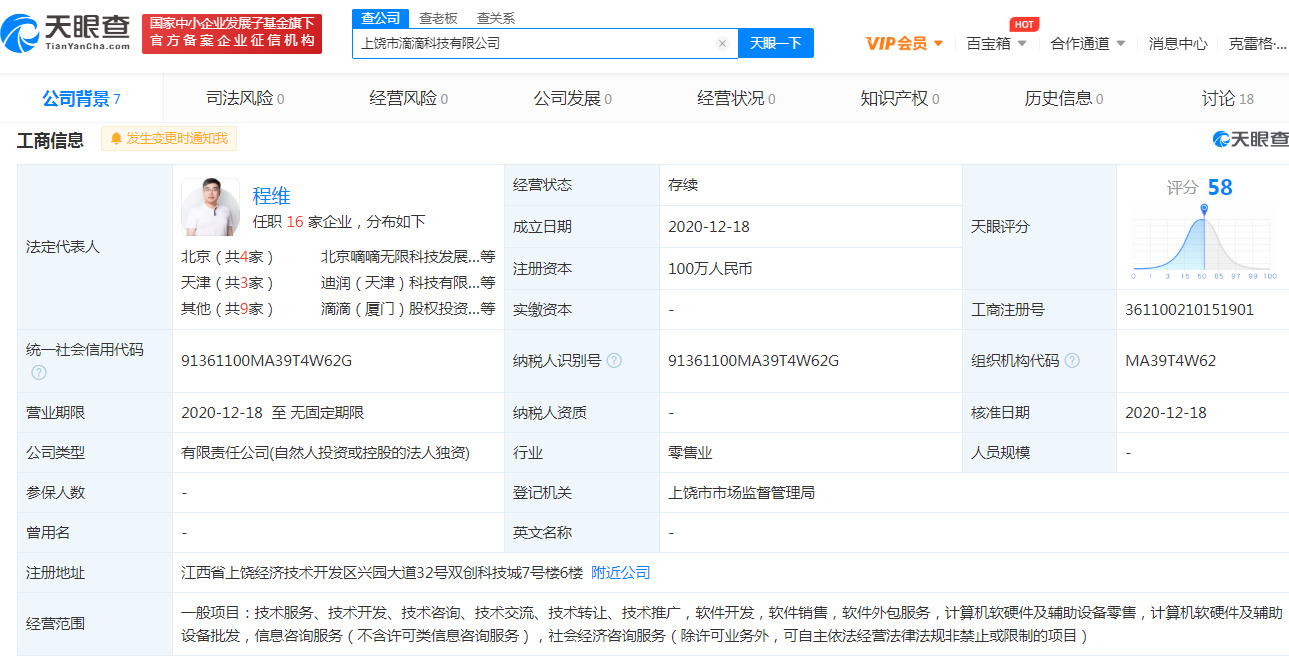The height and width of the screenshot is (660, 1289).
Task: Click the credit code 91361100MA39T4W62G under 统一社会信用代码
Action: pyautogui.click(x=266, y=360)
